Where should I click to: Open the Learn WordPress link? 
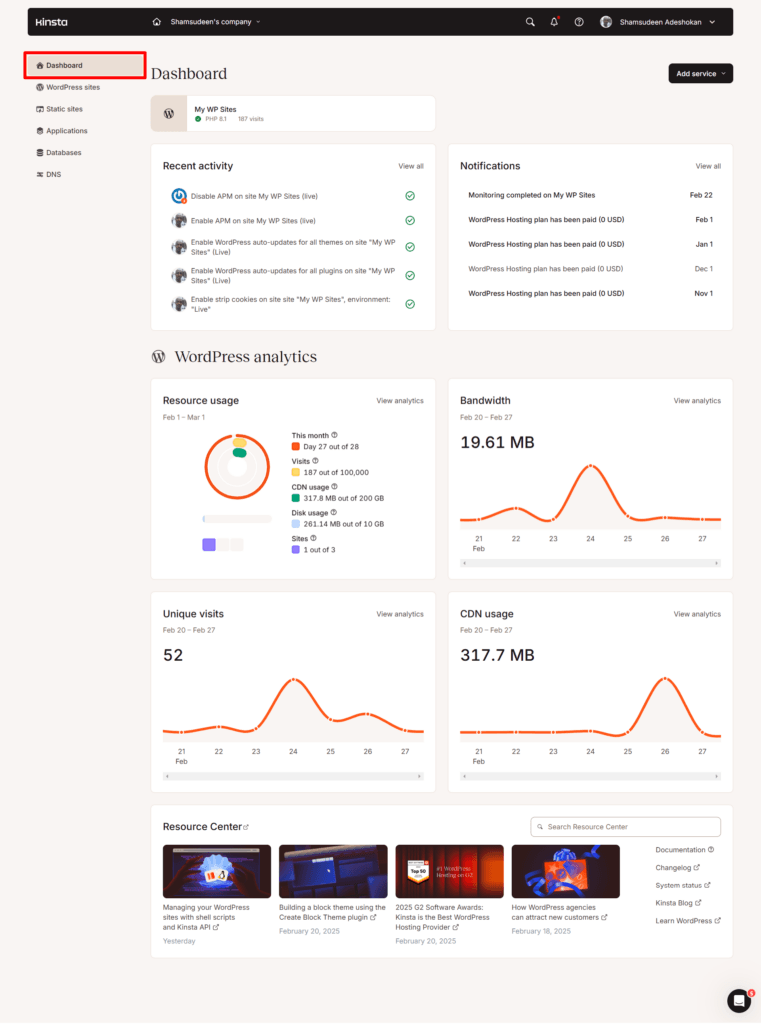[x=688, y=921]
